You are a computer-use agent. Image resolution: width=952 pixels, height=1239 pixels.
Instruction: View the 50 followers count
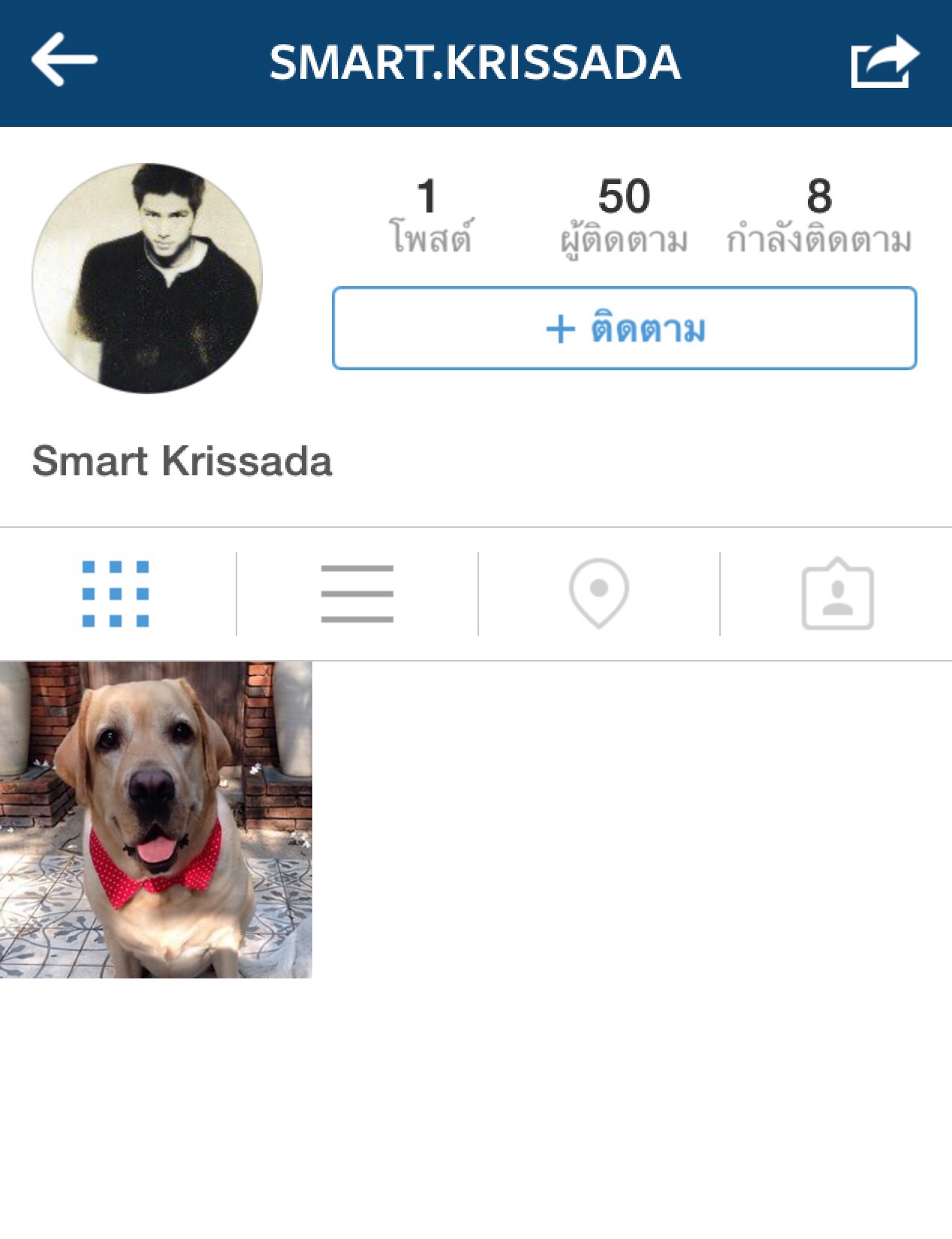click(x=624, y=196)
